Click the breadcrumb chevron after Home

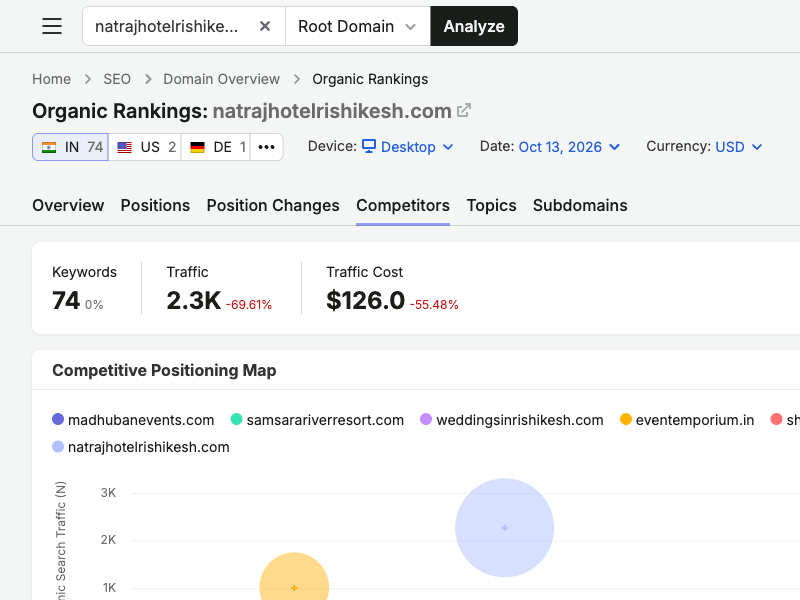pyautogui.click(x=88, y=79)
